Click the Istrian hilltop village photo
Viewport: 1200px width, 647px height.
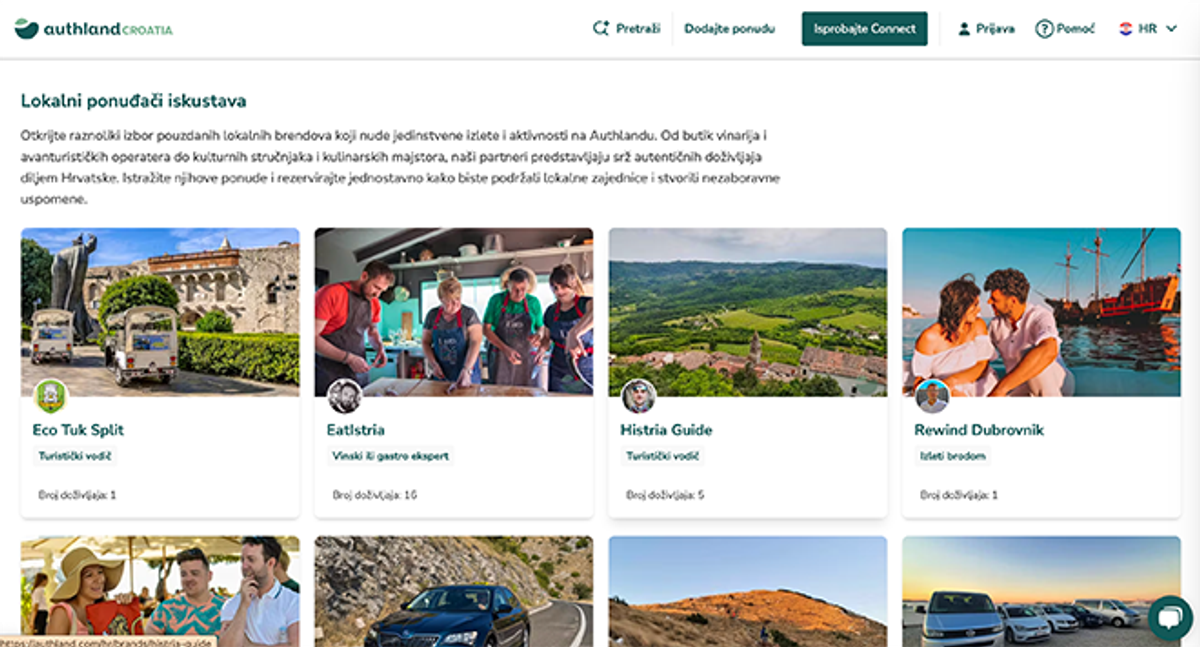point(746,303)
